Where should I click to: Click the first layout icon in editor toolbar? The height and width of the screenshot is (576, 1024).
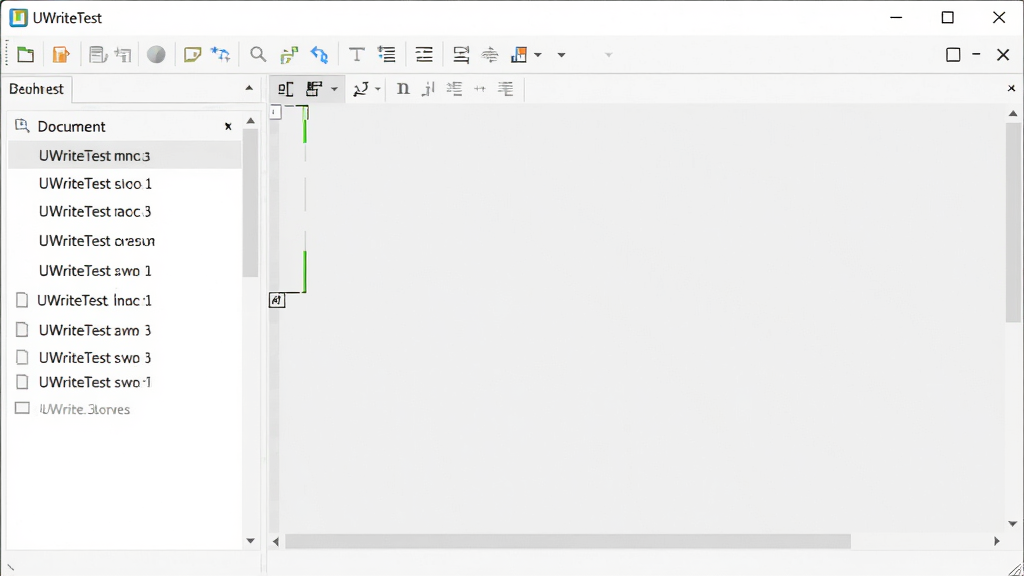click(285, 89)
